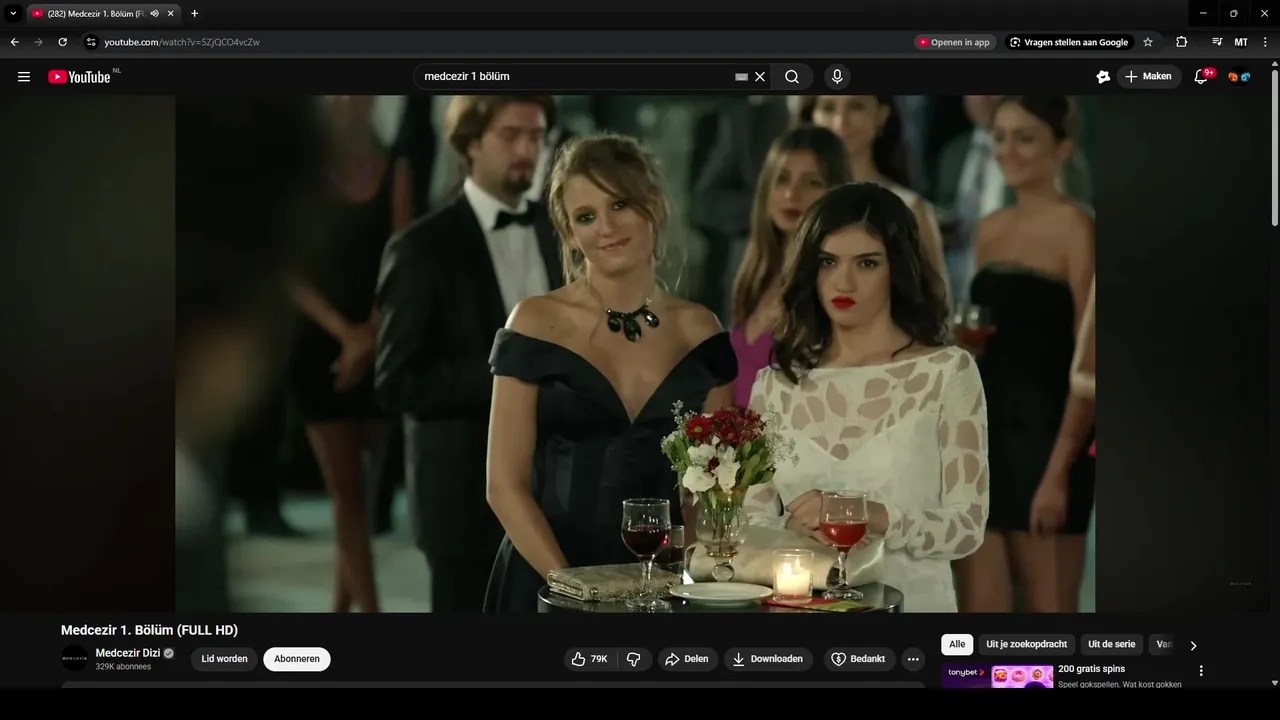Open the media control icon in toolbar
The height and width of the screenshot is (720, 1280).
tap(1217, 42)
